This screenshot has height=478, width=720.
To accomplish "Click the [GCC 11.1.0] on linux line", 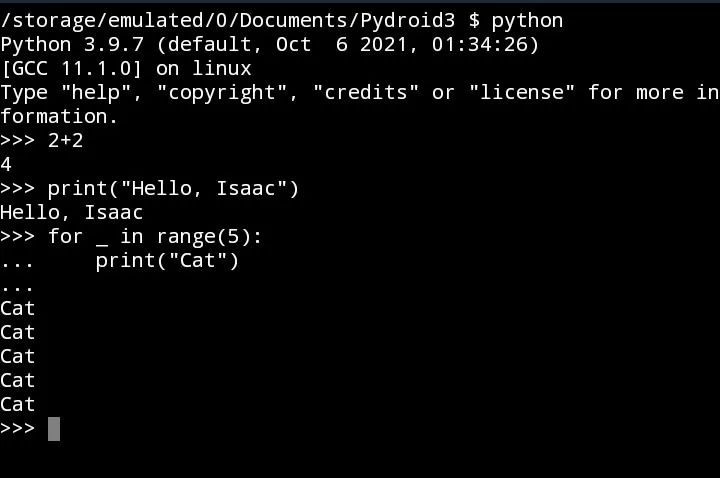I will click(126, 68).
